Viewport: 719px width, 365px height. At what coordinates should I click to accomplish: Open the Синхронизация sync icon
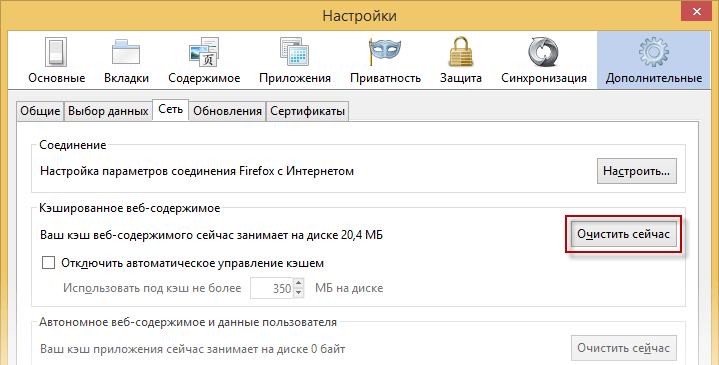click(543, 52)
